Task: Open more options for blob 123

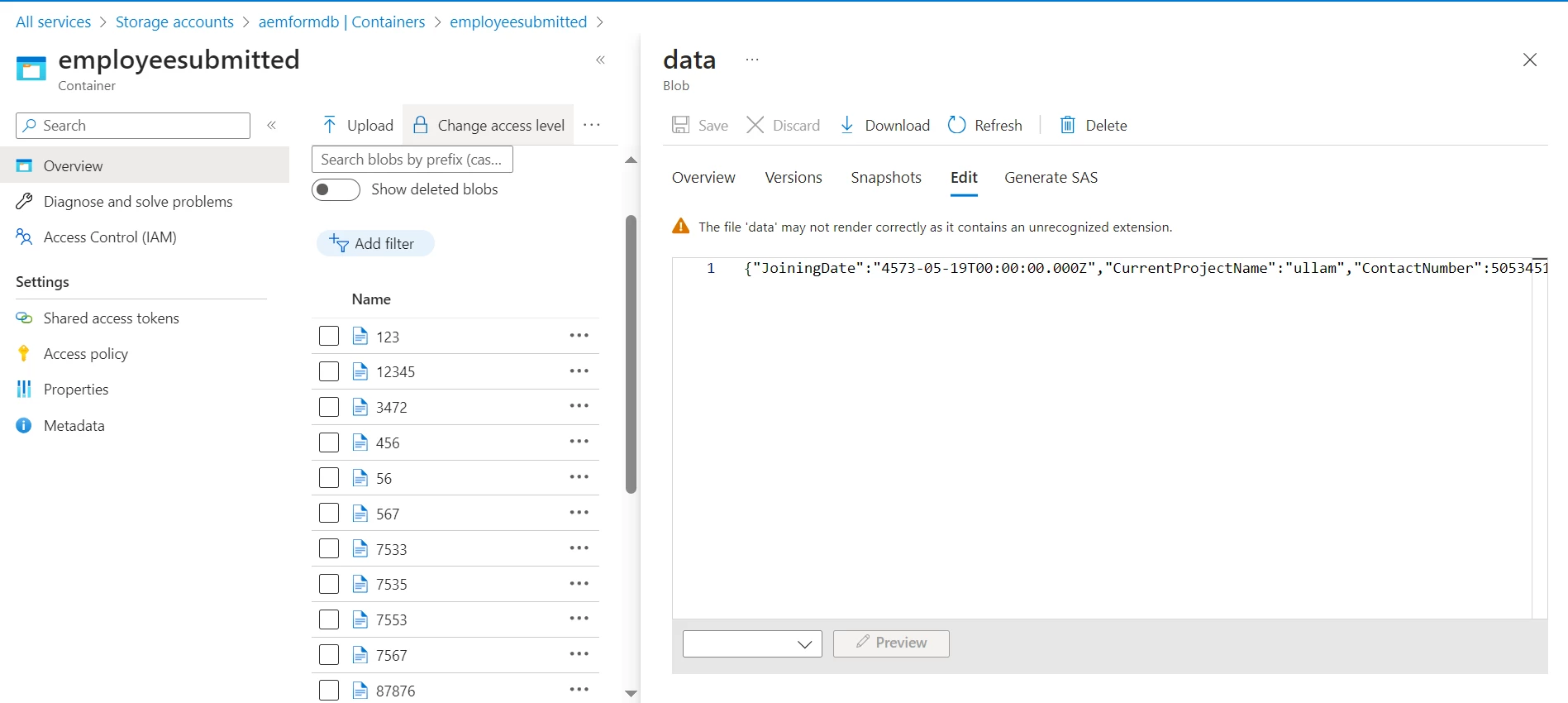Action: coord(579,336)
